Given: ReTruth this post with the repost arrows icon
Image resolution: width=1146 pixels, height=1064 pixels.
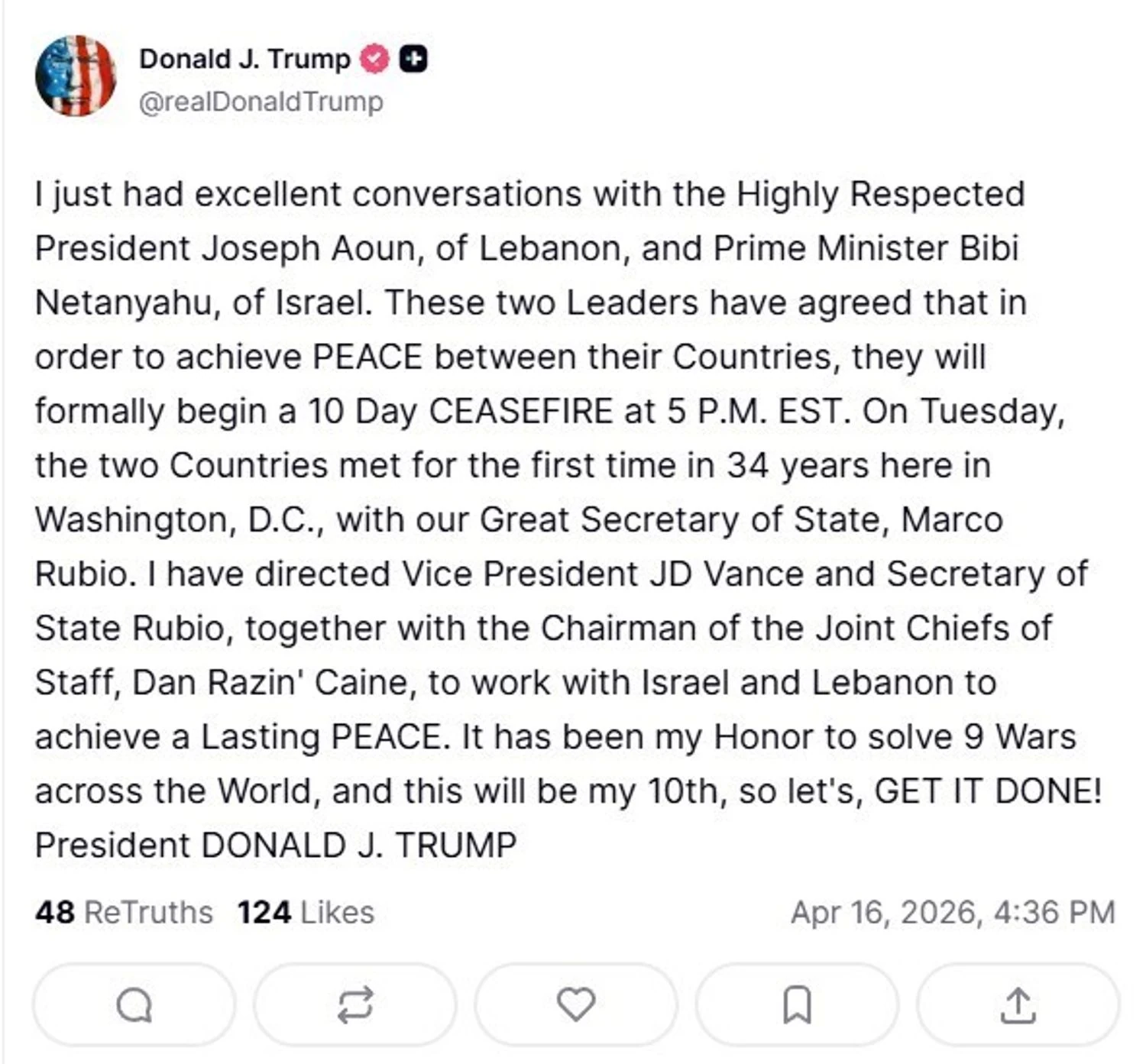Looking at the screenshot, I should [x=355, y=1004].
